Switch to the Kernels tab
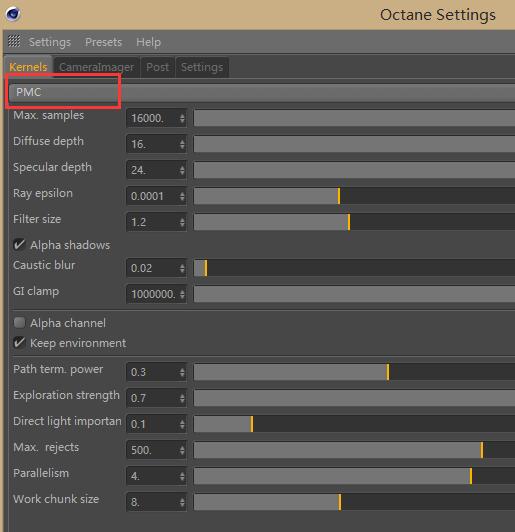 (28, 67)
